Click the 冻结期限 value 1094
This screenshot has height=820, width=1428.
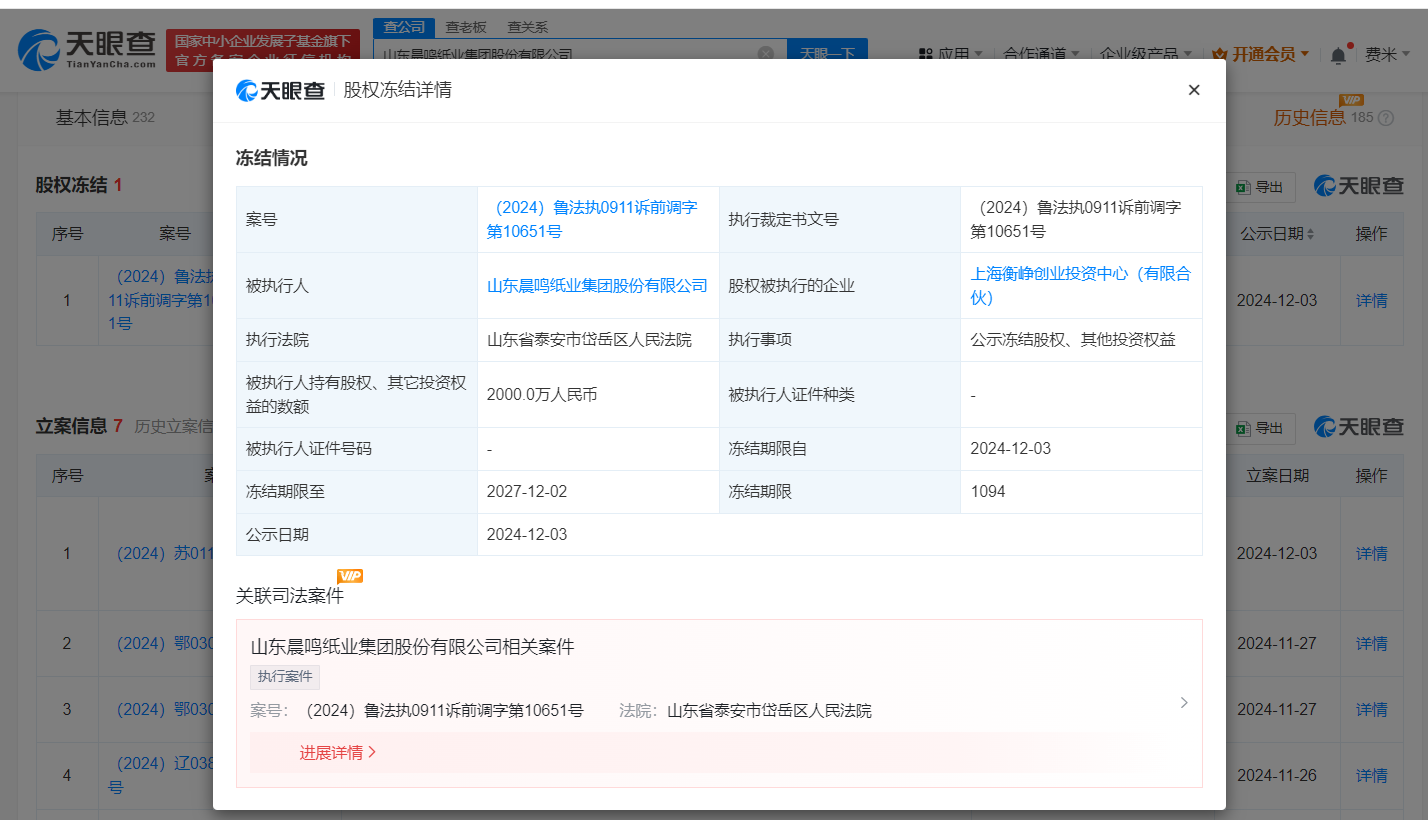coord(988,491)
